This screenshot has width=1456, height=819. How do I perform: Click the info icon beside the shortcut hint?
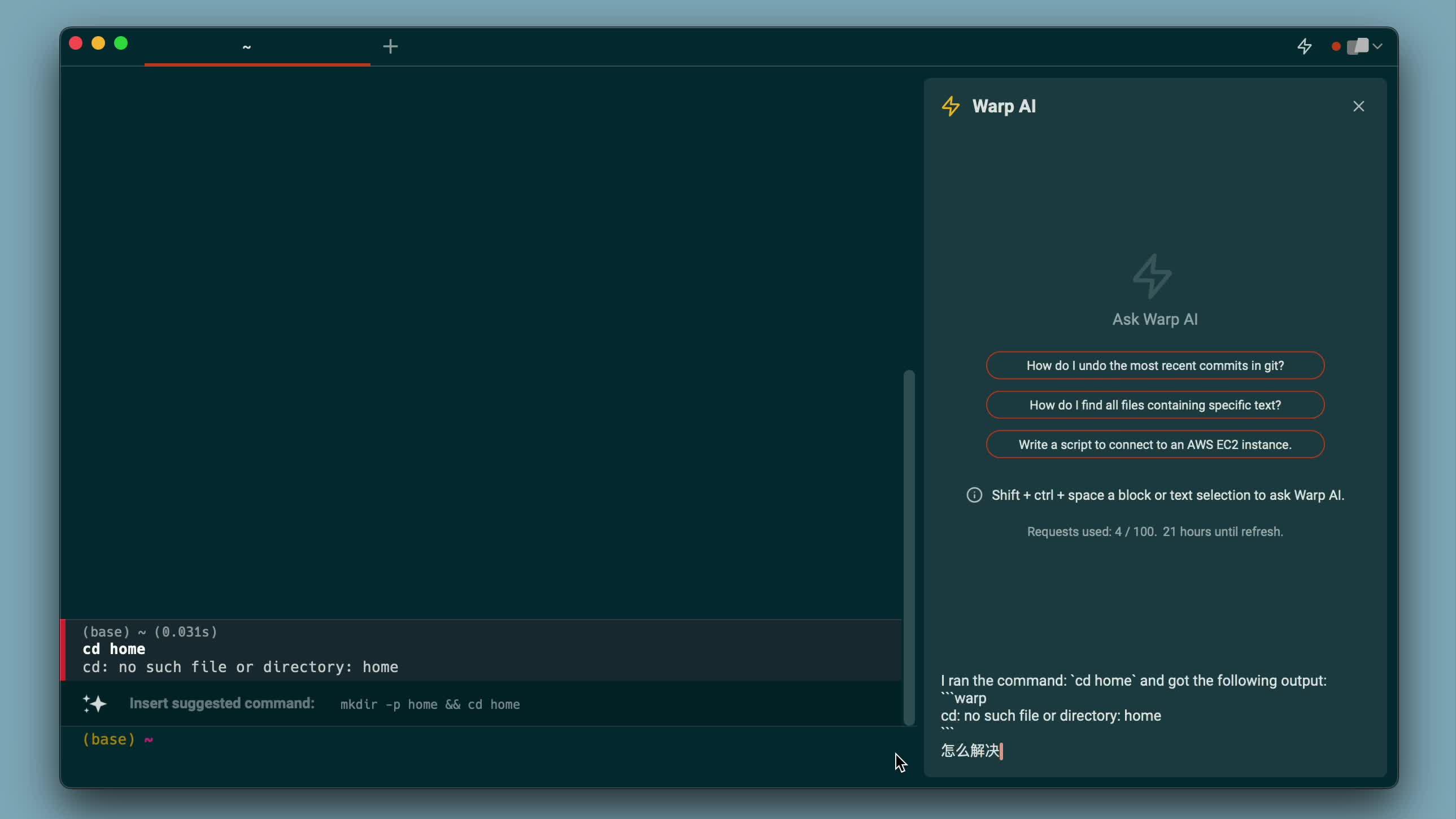click(x=974, y=495)
